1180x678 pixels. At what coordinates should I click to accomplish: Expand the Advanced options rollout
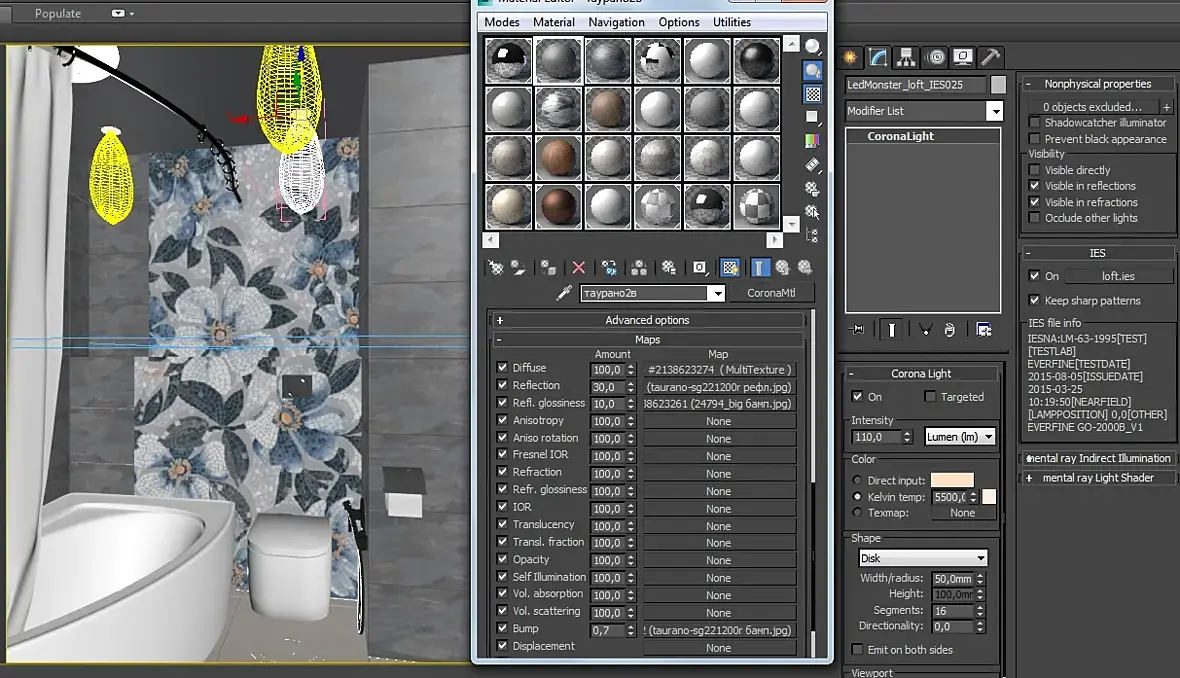[647, 320]
